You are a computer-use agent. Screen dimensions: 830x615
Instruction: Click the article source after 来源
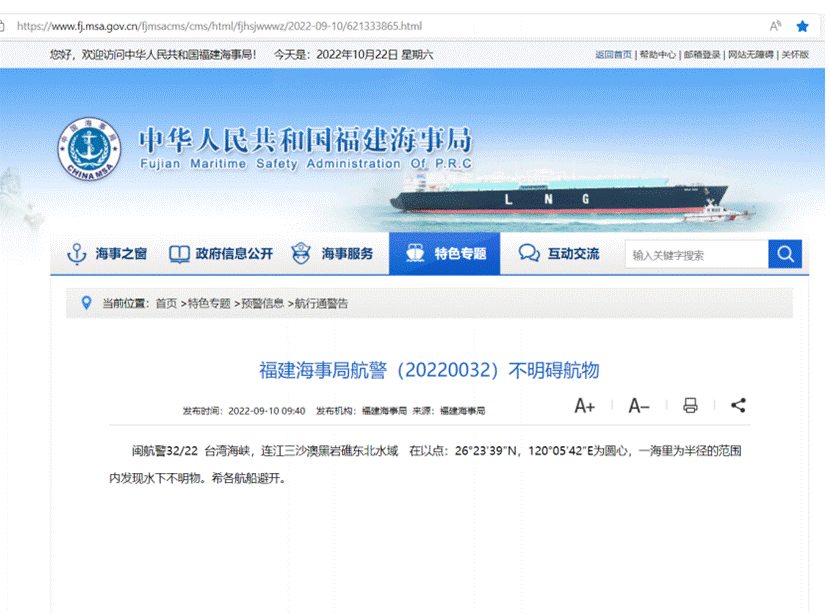click(463, 411)
